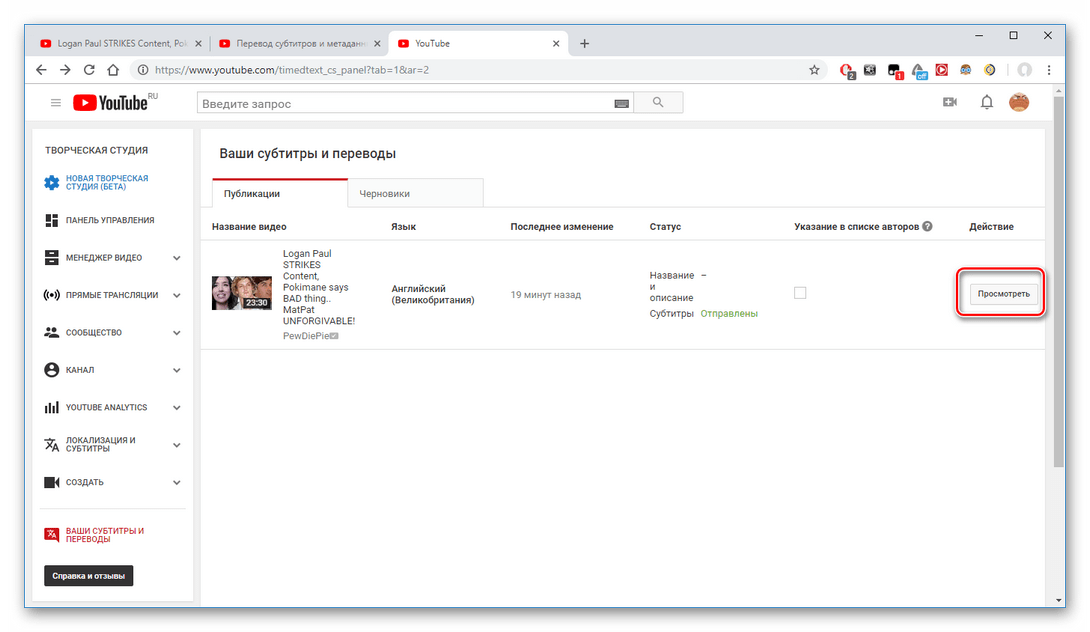This screenshot has height=632, width=1090.
Task: Click the search magnifier button
Action: point(658,103)
